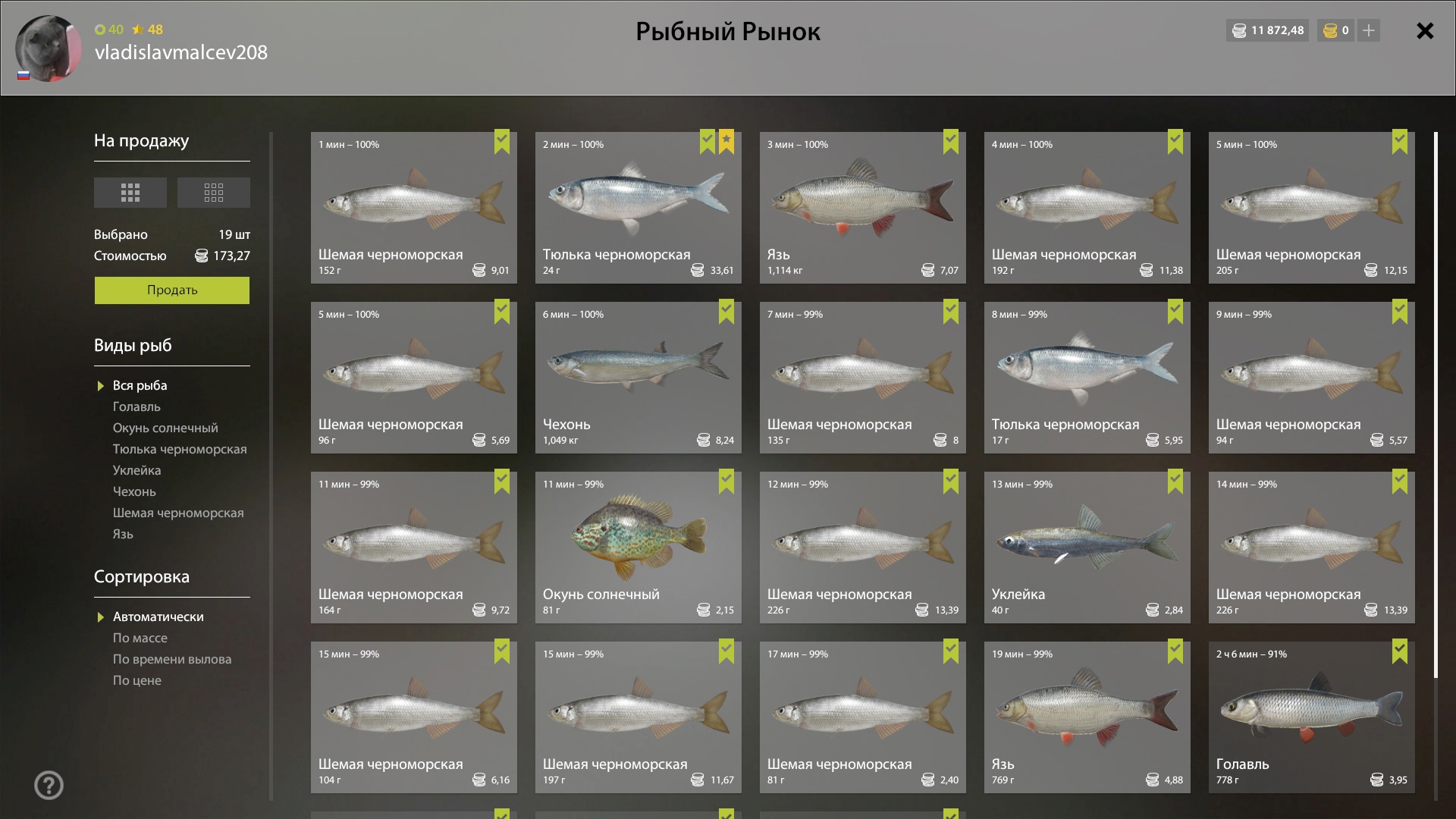Deselect the Чехонь 1,049 кг checkmark
This screenshot has width=1456, height=819.
(x=726, y=312)
